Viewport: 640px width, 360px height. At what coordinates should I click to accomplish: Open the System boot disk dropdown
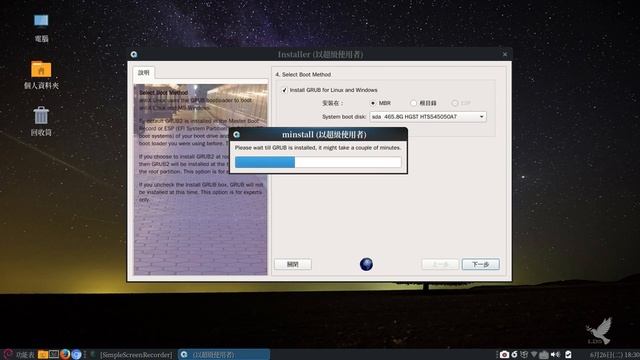click(428, 117)
